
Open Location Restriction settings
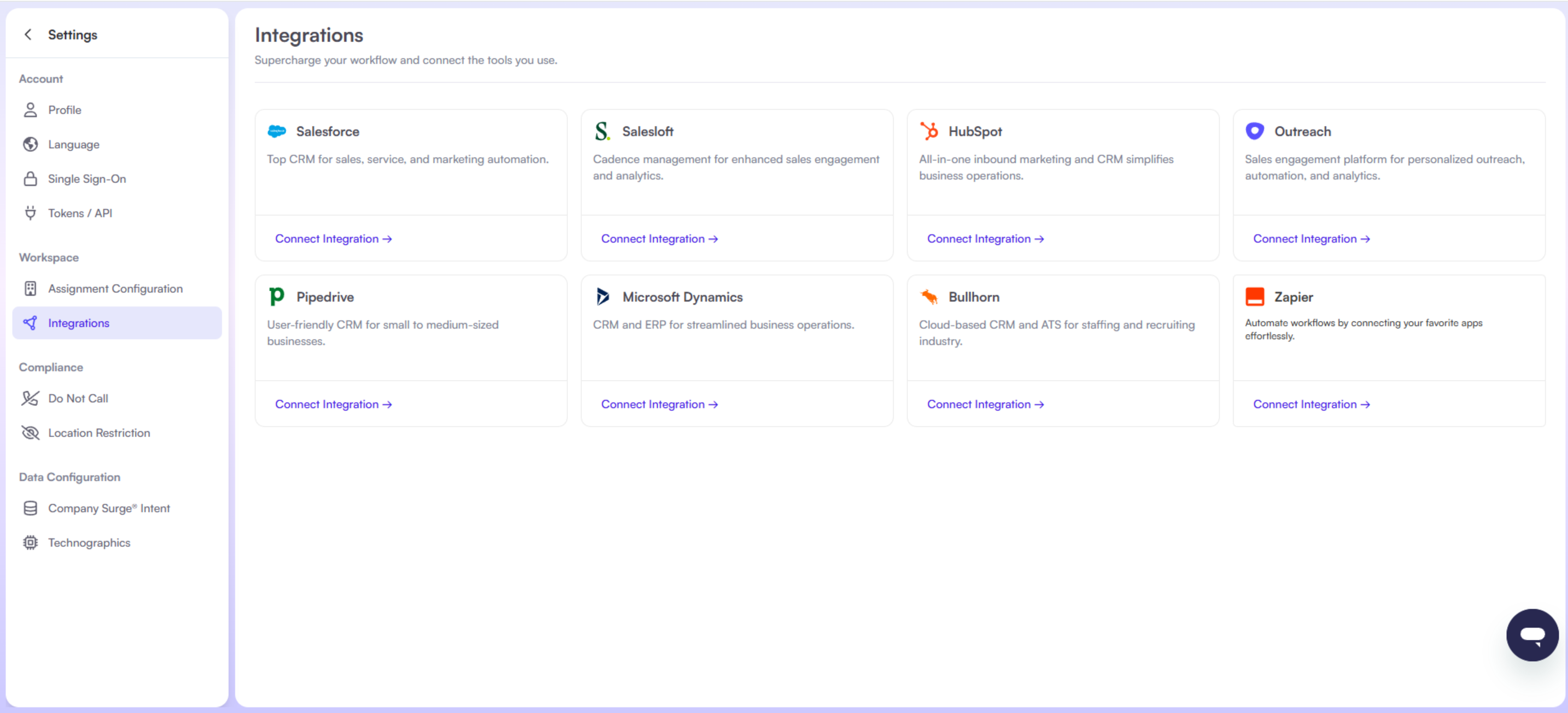click(x=99, y=433)
